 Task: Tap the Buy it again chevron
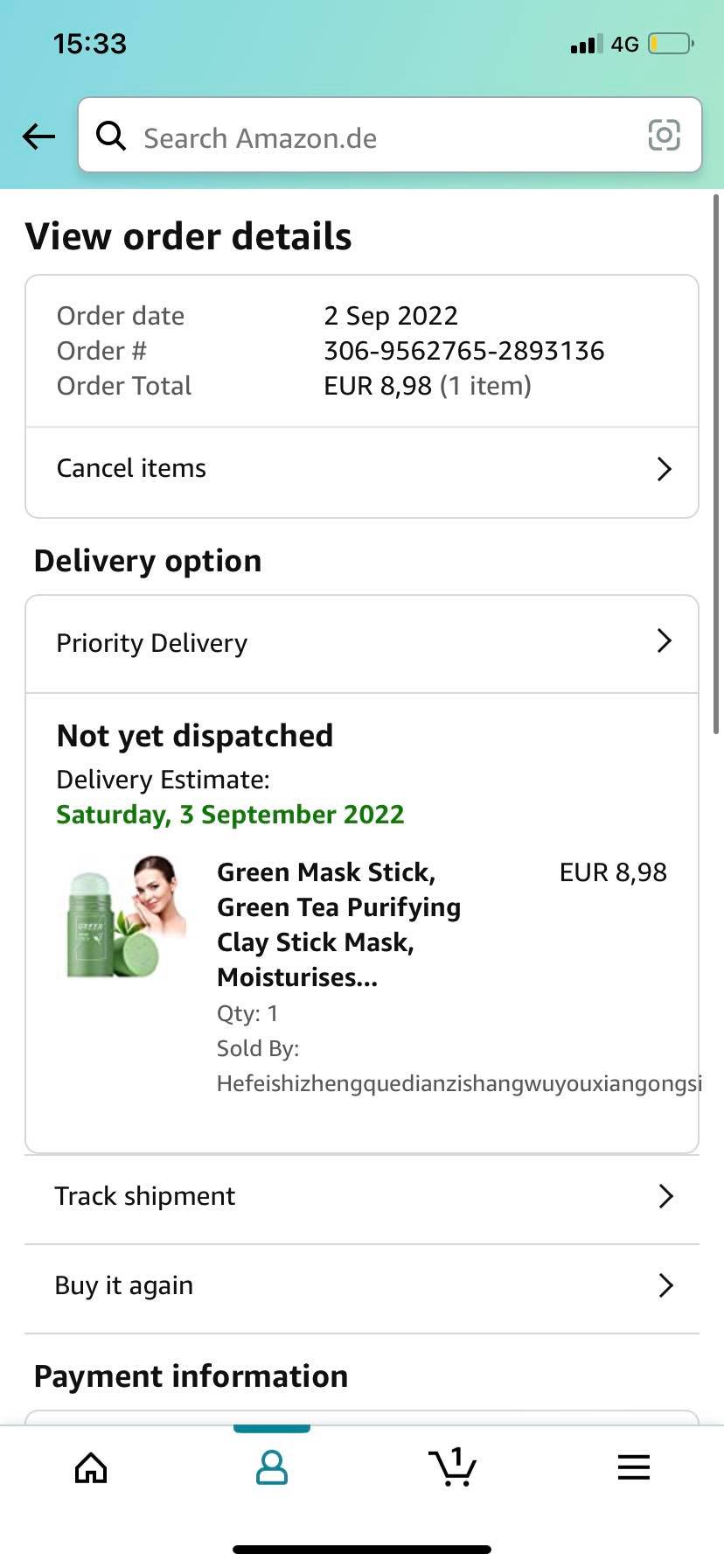click(x=665, y=1285)
